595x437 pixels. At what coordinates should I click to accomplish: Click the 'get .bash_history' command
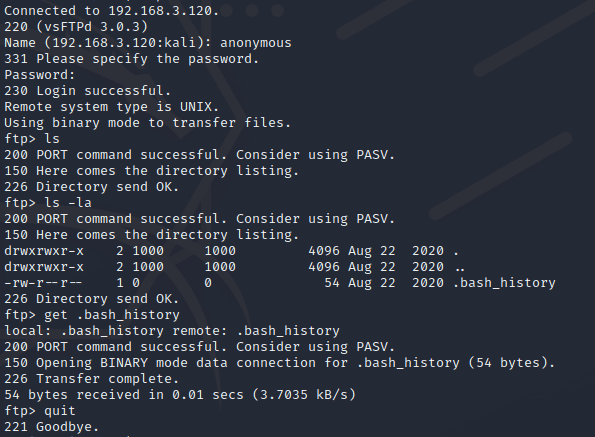112,315
